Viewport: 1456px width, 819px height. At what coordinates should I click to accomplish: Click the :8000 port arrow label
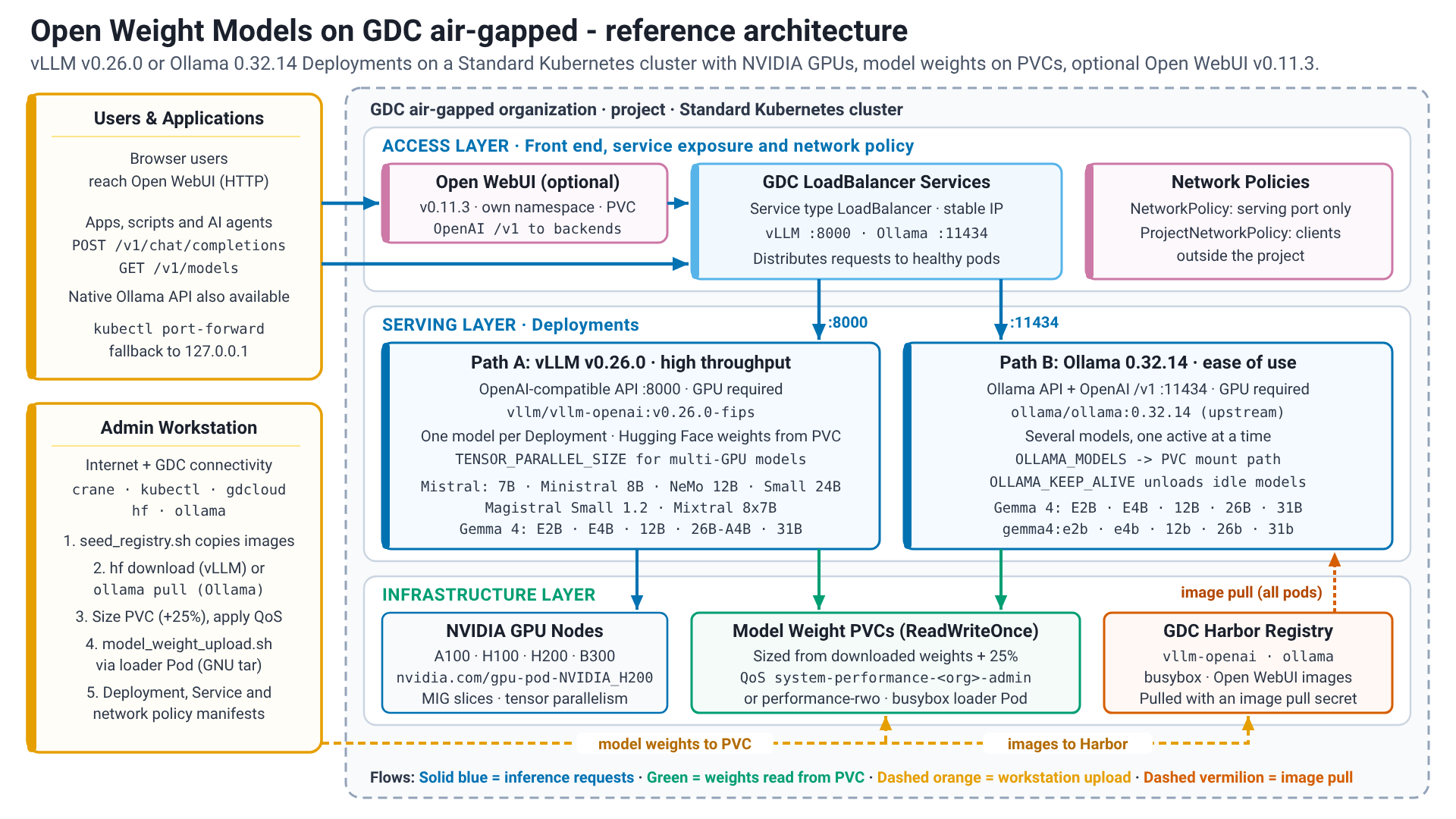click(848, 322)
